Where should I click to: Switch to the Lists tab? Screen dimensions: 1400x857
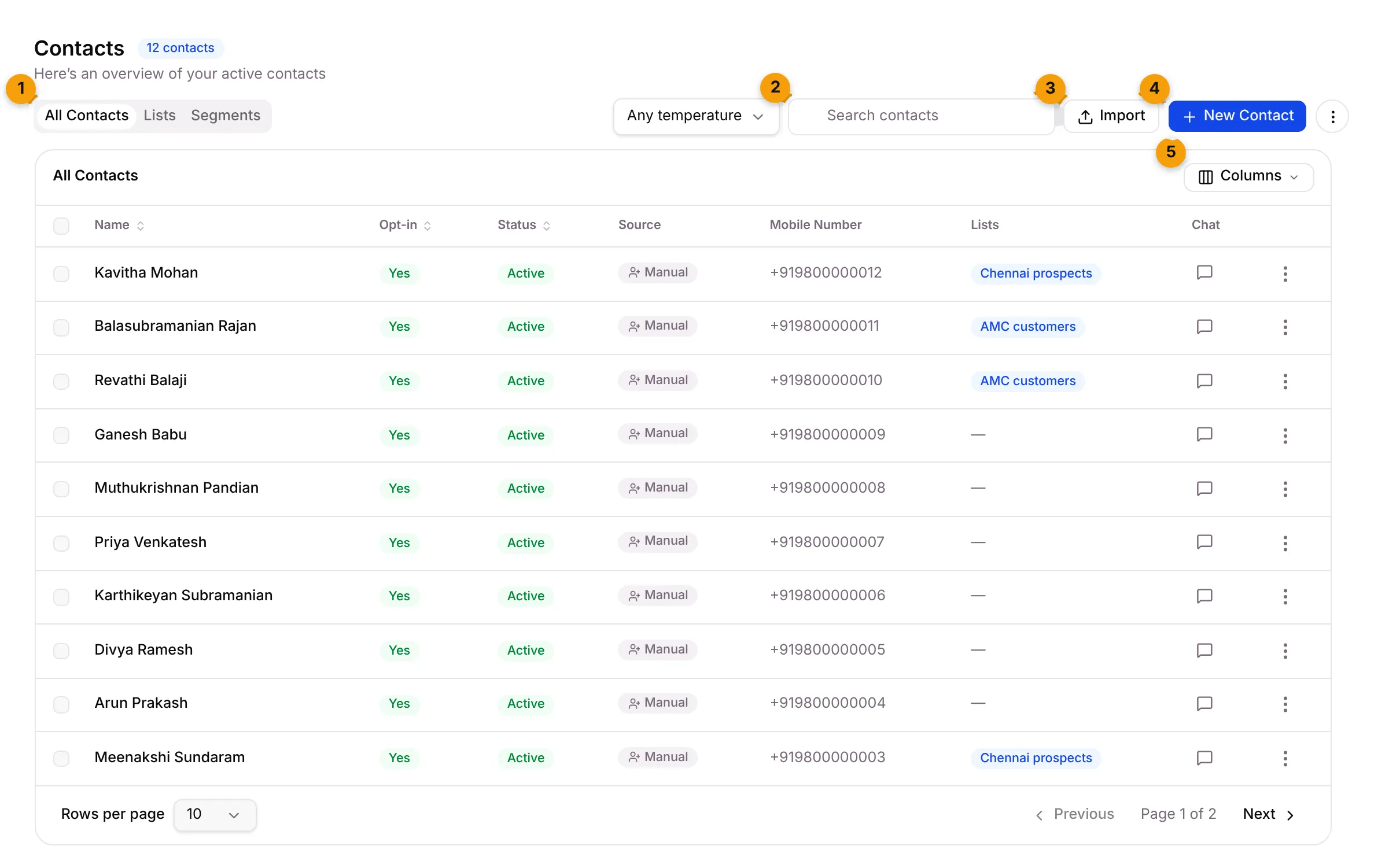point(160,116)
